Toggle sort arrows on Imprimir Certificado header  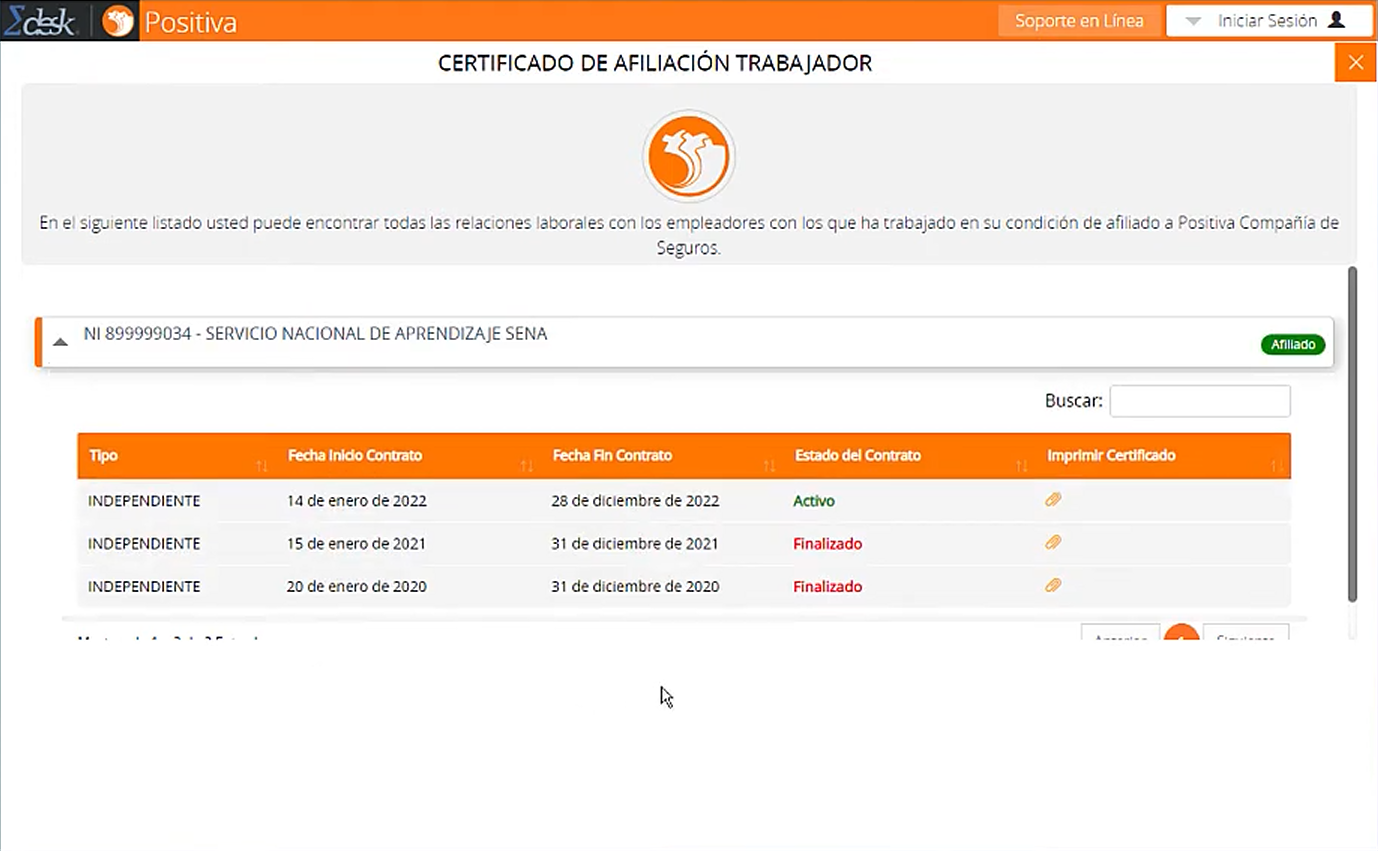coord(1277,463)
